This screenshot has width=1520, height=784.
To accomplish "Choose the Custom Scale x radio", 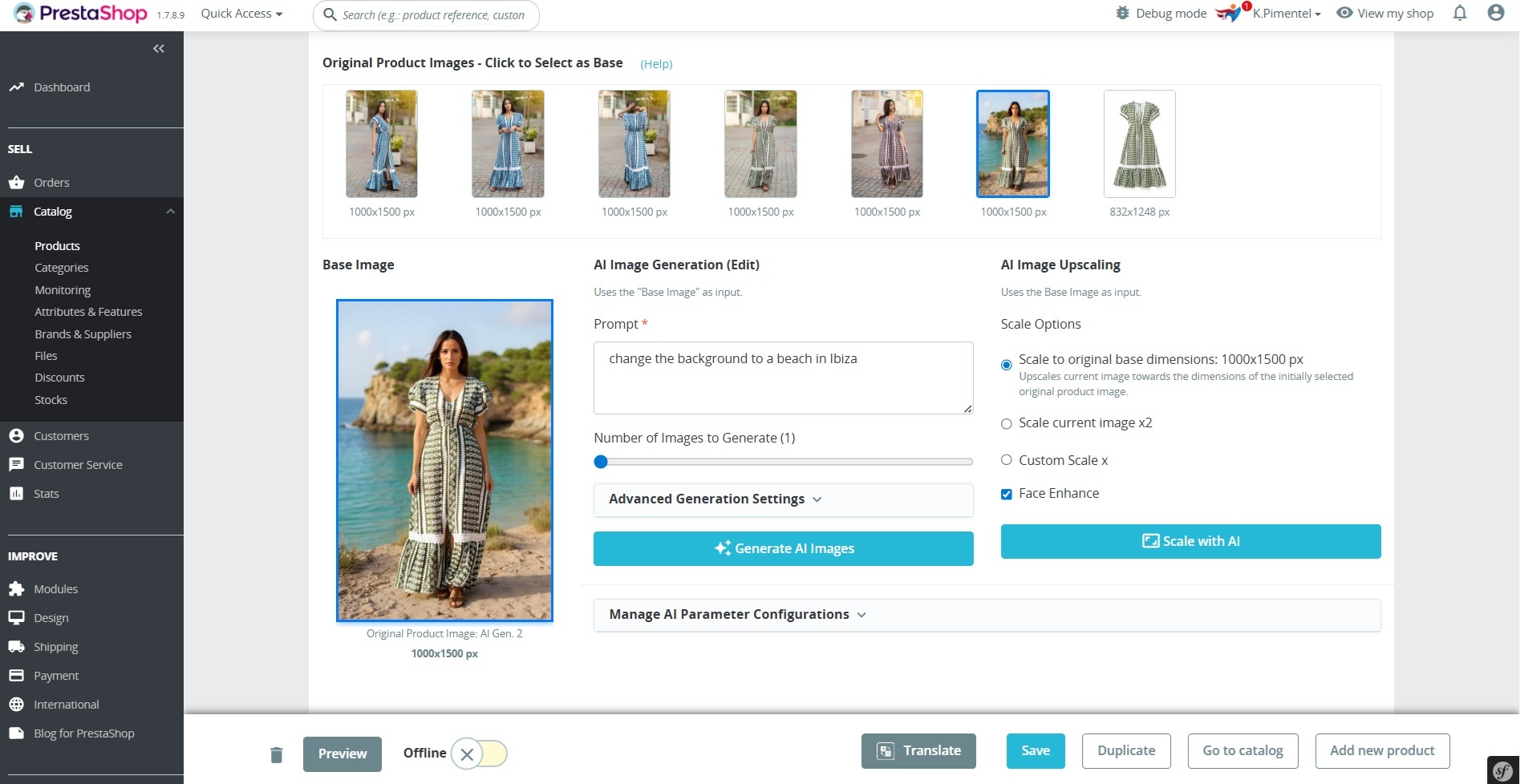I will 1007,460.
